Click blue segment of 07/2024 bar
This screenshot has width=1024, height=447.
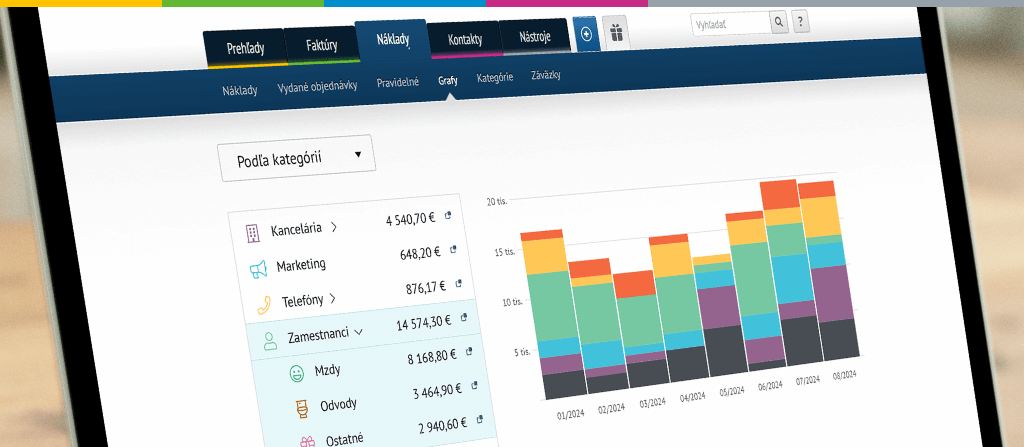795,280
